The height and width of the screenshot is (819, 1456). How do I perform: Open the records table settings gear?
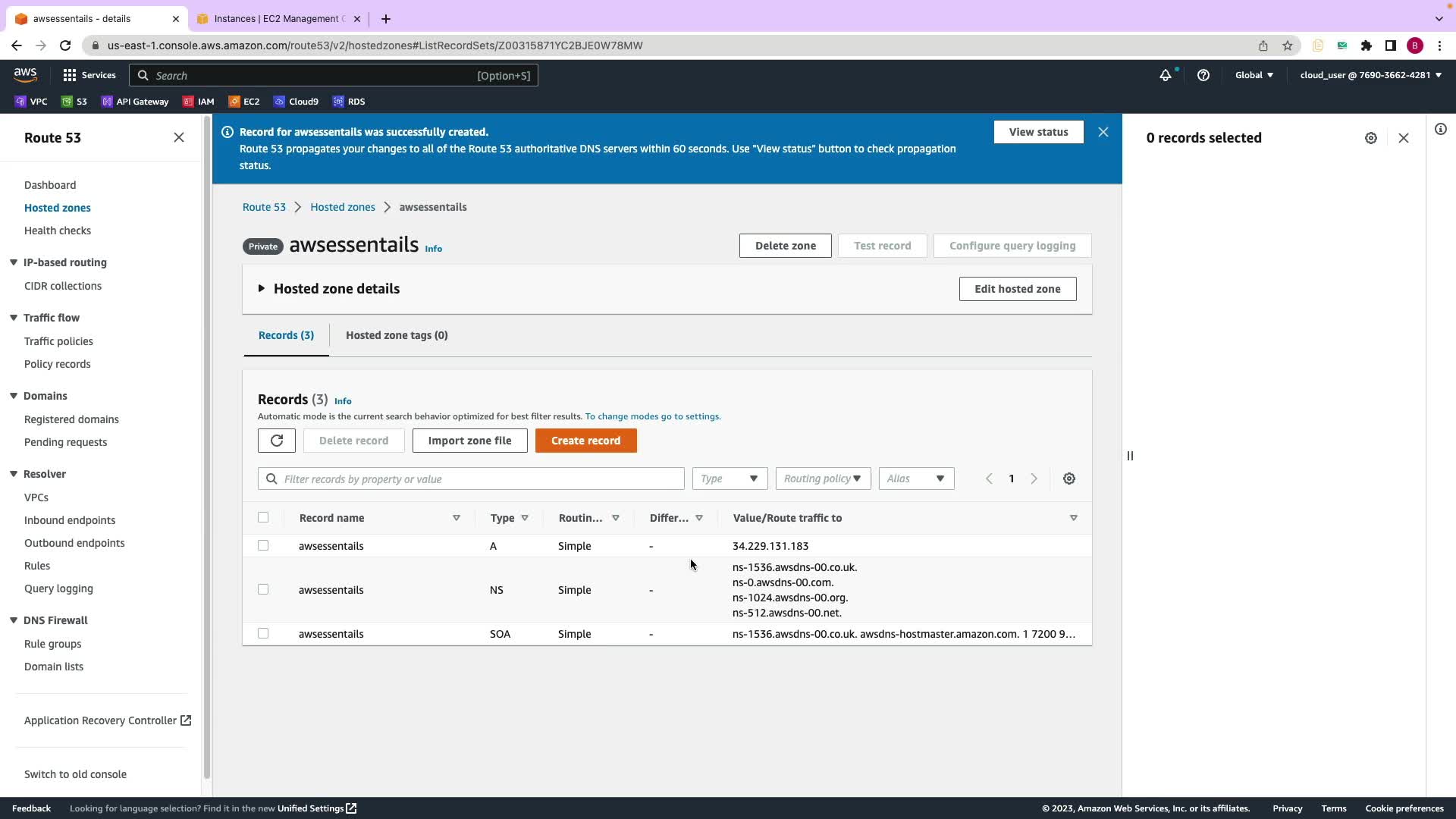click(x=1069, y=479)
